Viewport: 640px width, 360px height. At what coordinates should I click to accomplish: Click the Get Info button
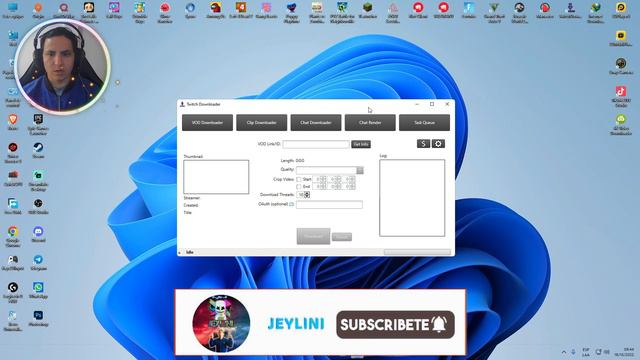(361, 144)
